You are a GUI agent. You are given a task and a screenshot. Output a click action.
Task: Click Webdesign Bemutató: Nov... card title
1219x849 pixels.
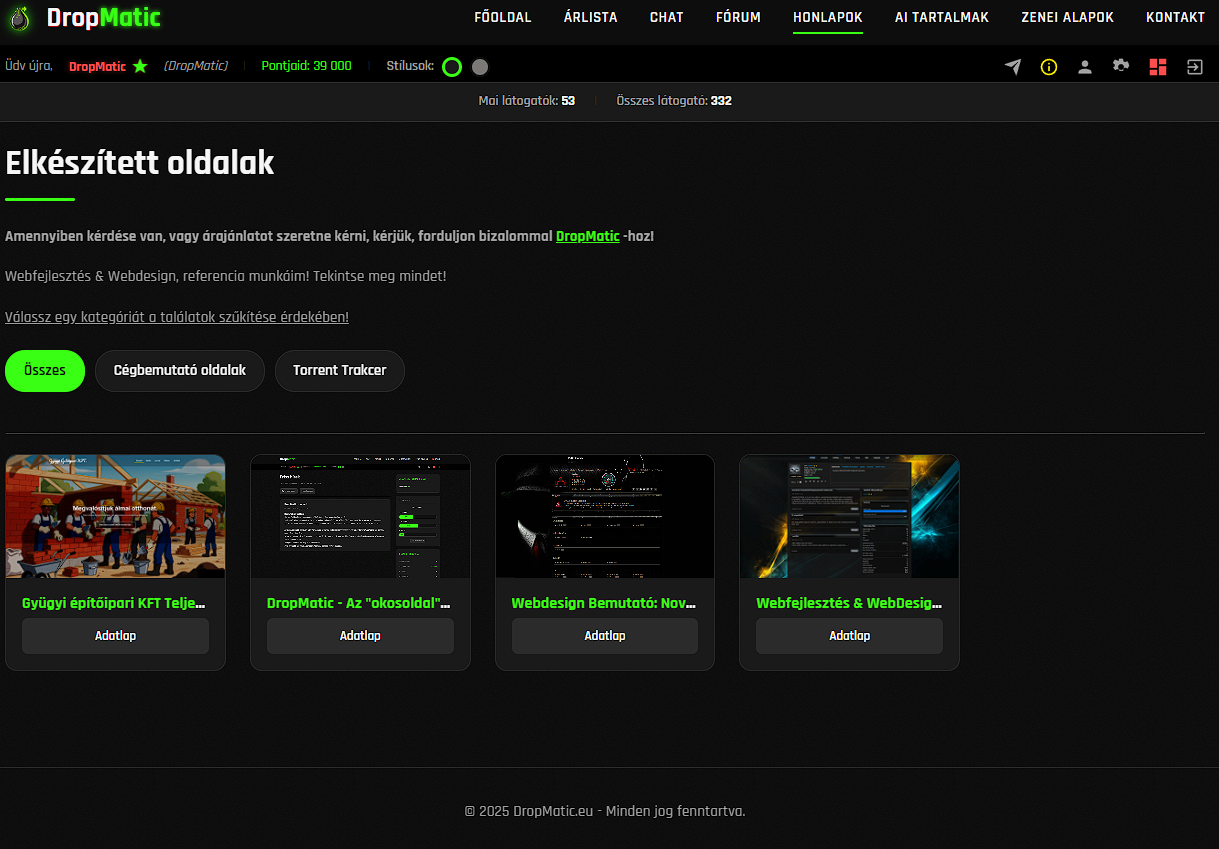click(605, 603)
